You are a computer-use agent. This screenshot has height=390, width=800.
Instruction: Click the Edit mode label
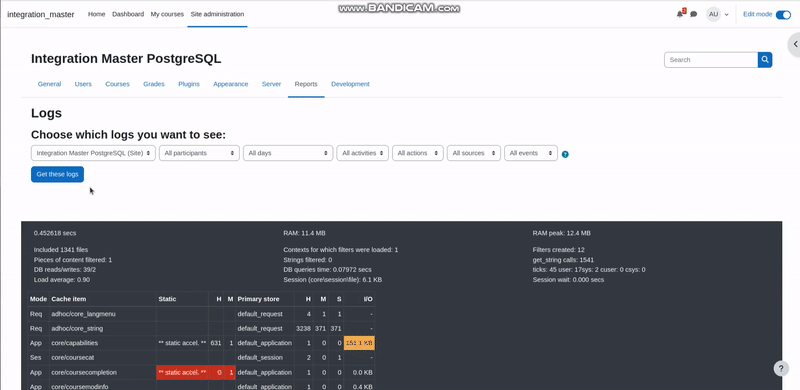point(758,14)
